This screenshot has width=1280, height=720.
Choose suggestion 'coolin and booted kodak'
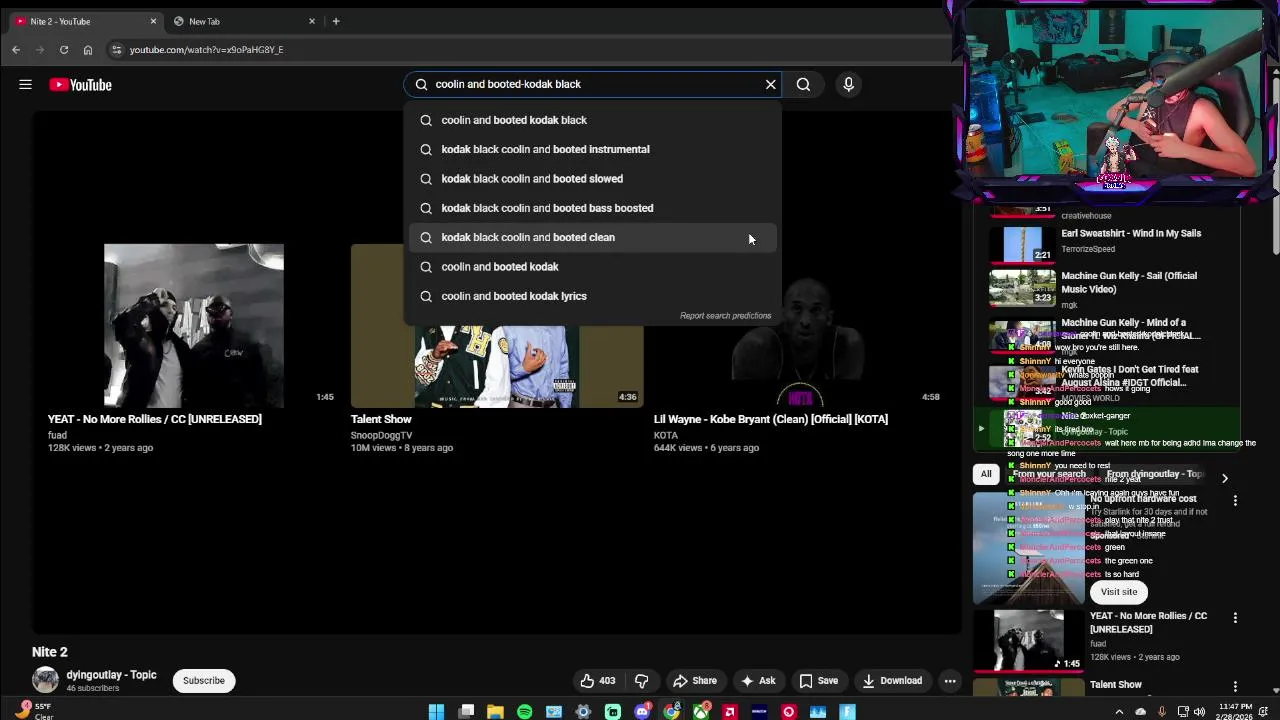click(x=593, y=267)
